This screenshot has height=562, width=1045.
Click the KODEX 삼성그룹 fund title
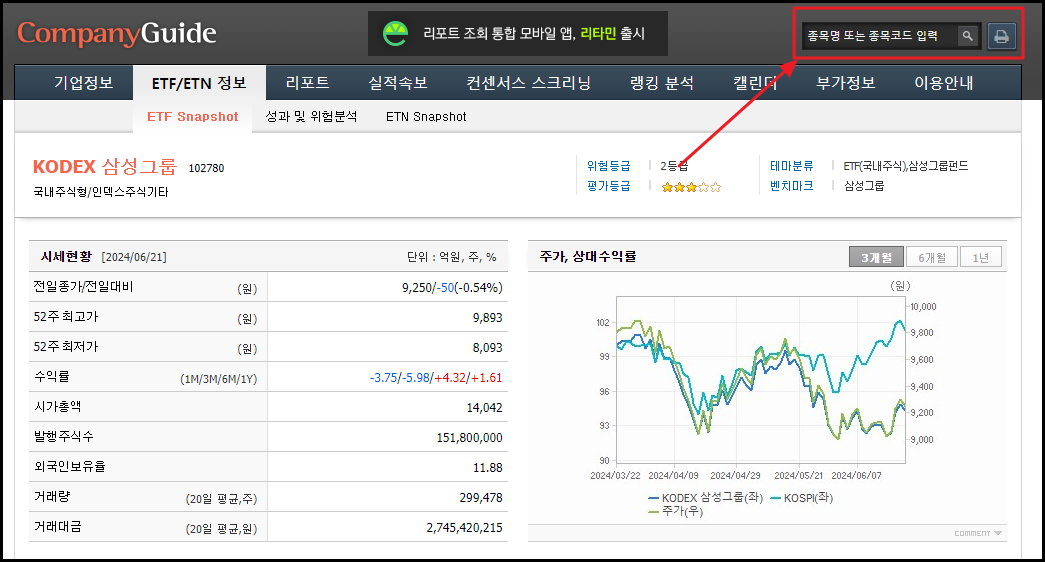[x=105, y=166]
